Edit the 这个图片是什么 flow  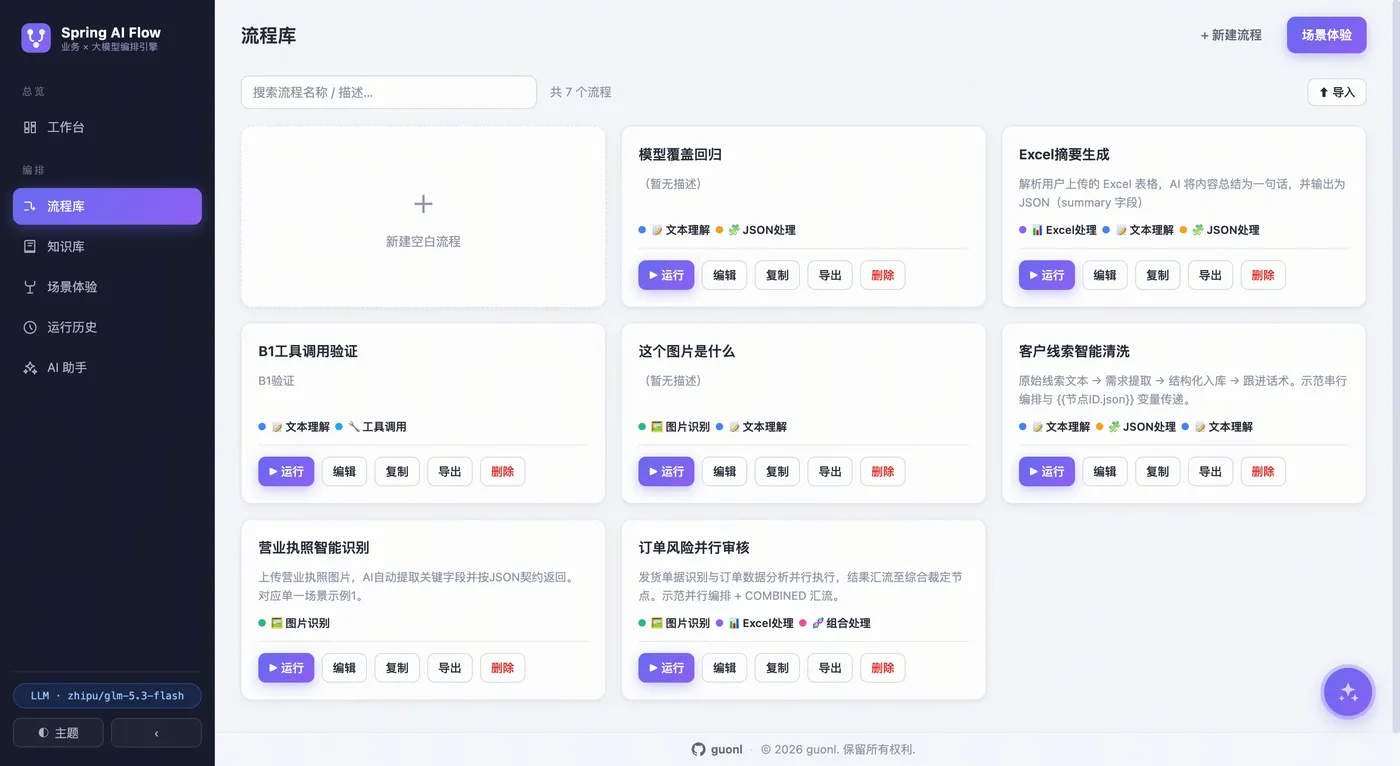tap(724, 472)
